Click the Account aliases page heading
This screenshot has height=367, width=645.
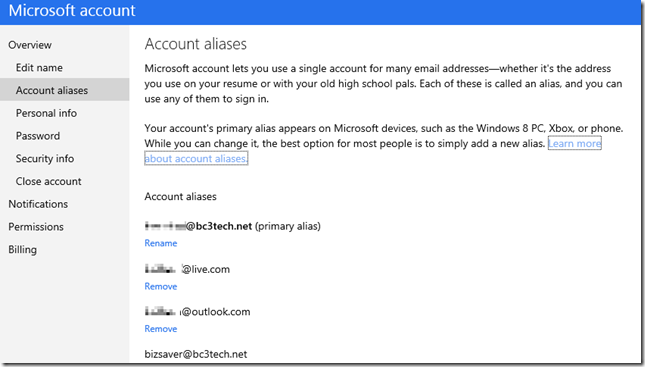tap(195, 44)
